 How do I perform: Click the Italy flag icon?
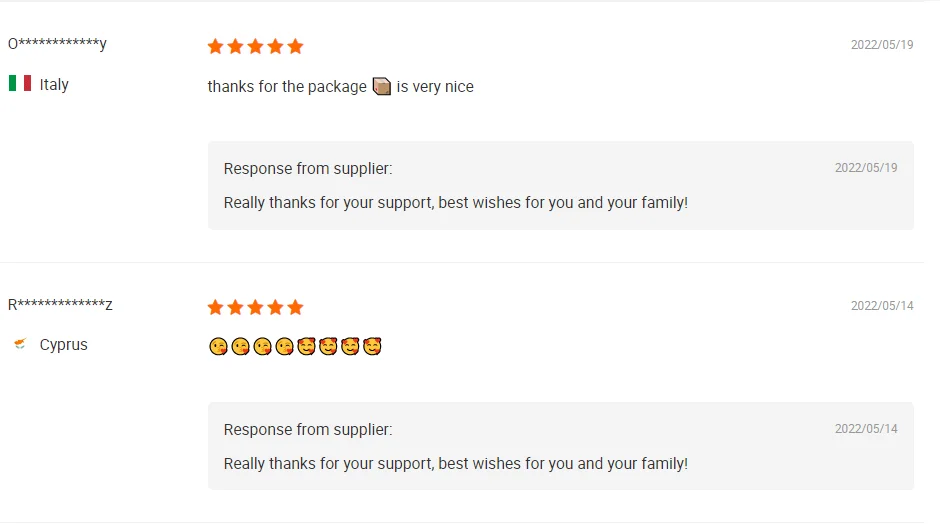point(20,84)
